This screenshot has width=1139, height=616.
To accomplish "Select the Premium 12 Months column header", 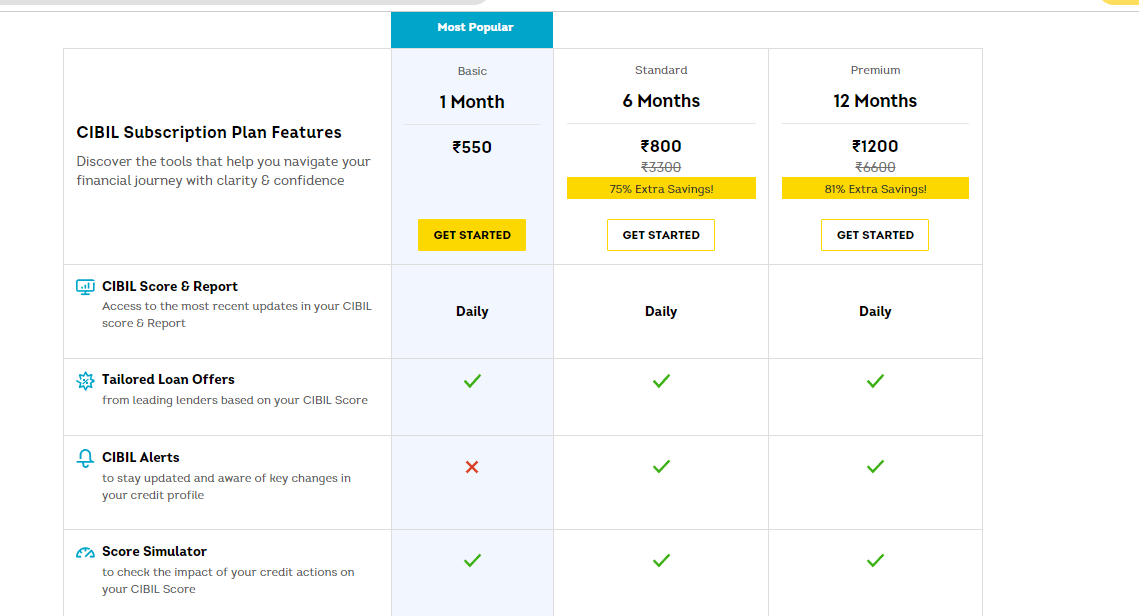I will pyautogui.click(x=875, y=88).
